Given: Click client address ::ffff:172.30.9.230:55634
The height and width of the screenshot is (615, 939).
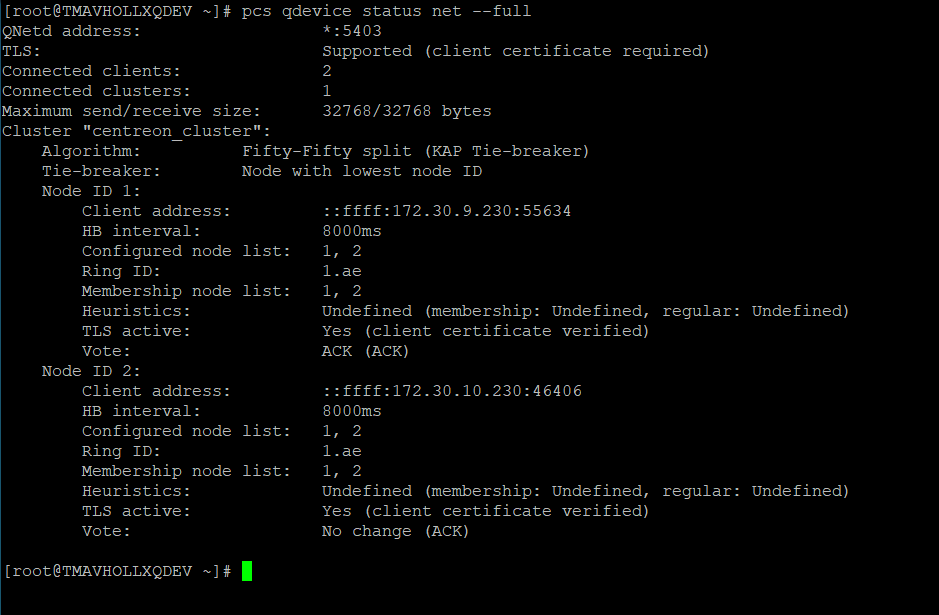Looking at the screenshot, I should click(x=446, y=211).
